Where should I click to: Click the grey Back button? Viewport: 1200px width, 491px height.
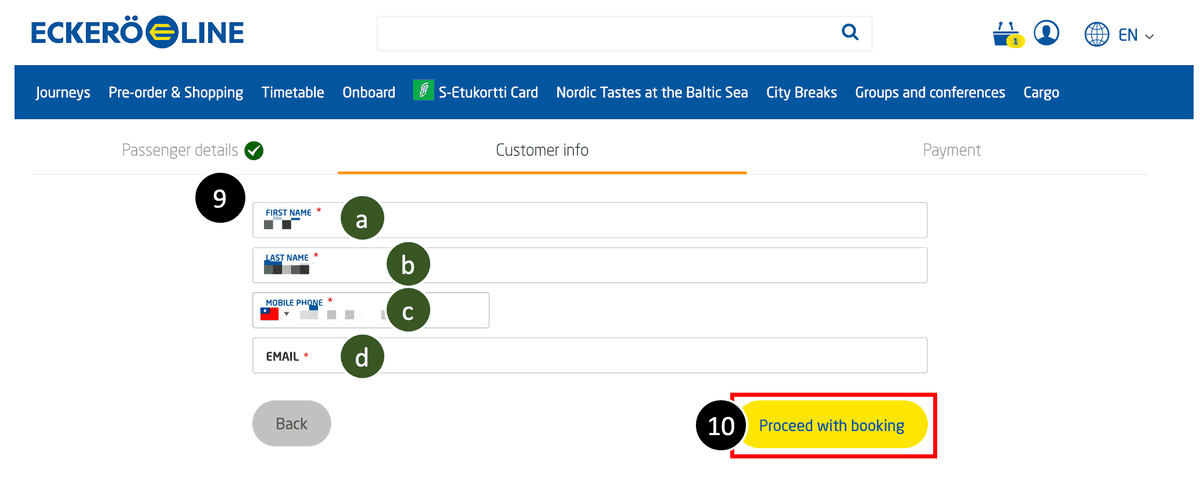point(291,423)
